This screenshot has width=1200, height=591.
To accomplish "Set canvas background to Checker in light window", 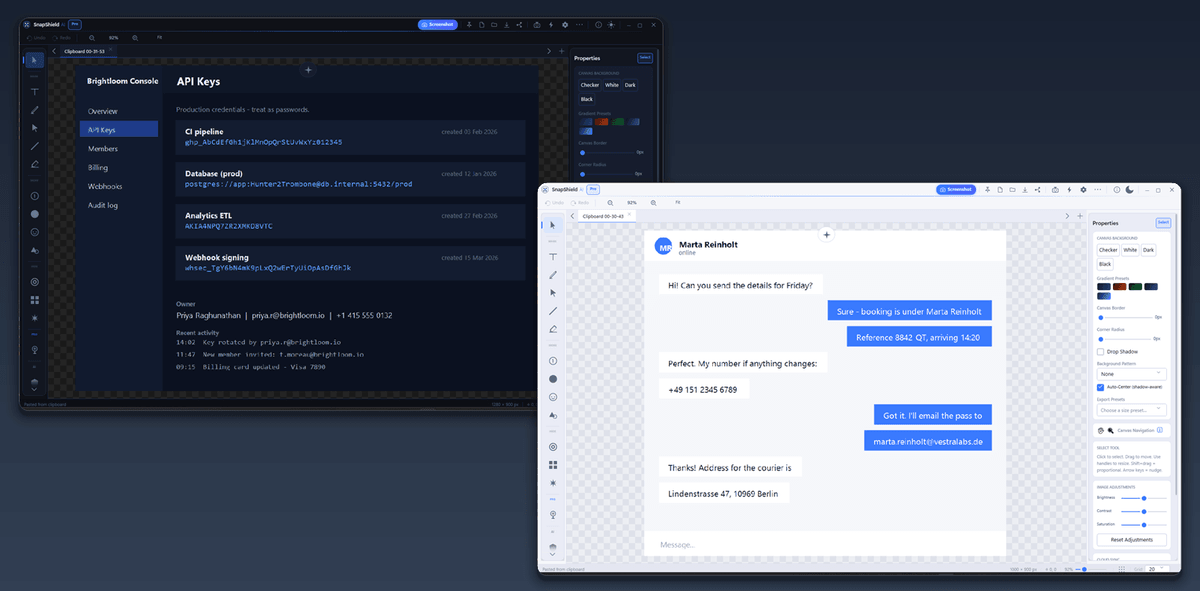I will [x=1108, y=249].
